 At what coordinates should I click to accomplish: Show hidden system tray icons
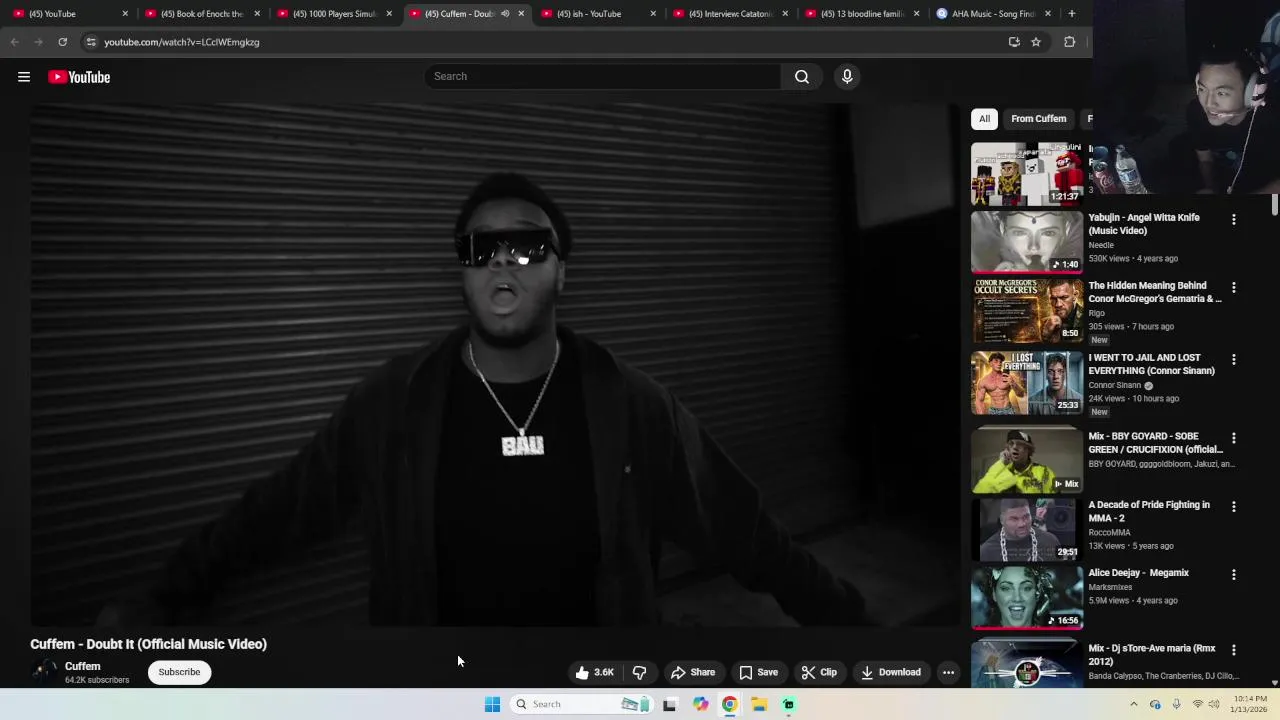click(1133, 704)
